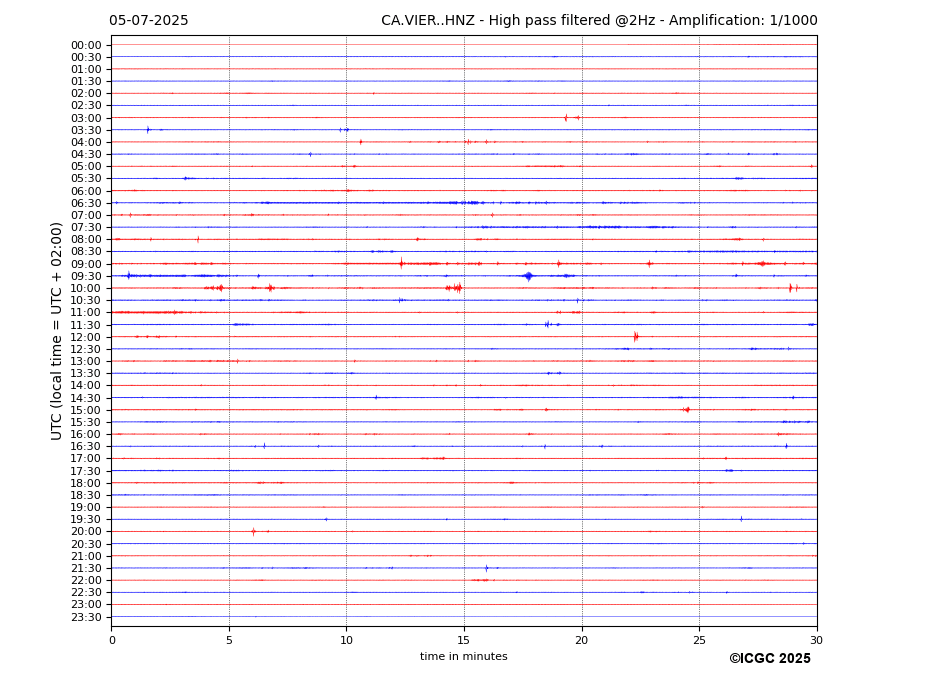Click the 15:00 time row label
Viewport: 927px width, 696px height.
tap(86, 410)
